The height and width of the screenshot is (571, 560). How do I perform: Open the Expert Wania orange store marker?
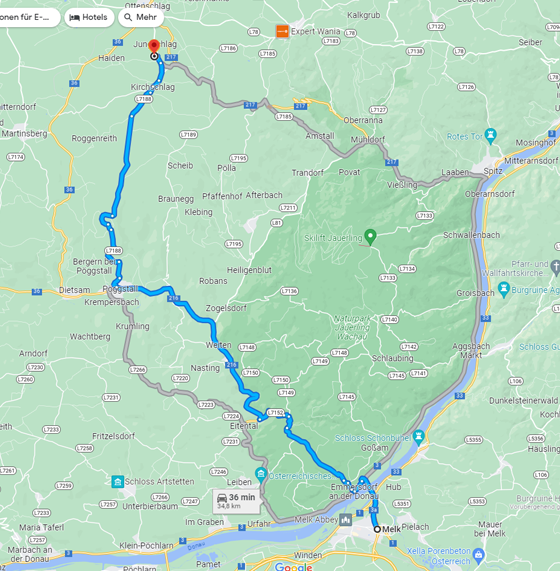(x=282, y=31)
